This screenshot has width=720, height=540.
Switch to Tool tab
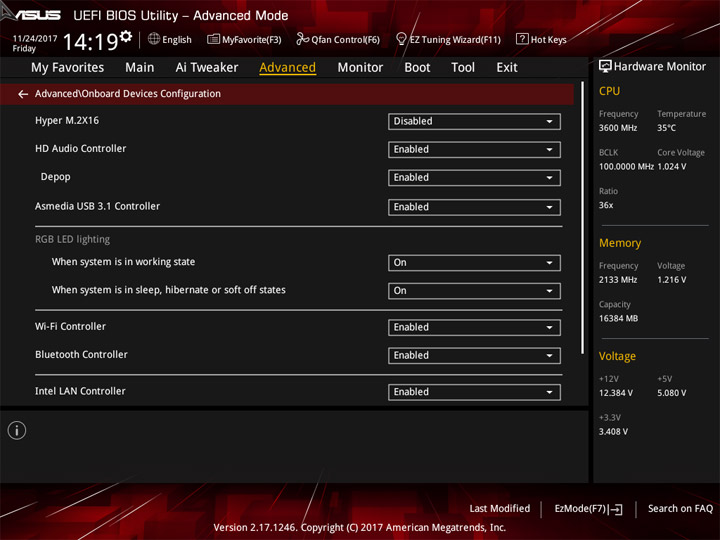tap(463, 68)
